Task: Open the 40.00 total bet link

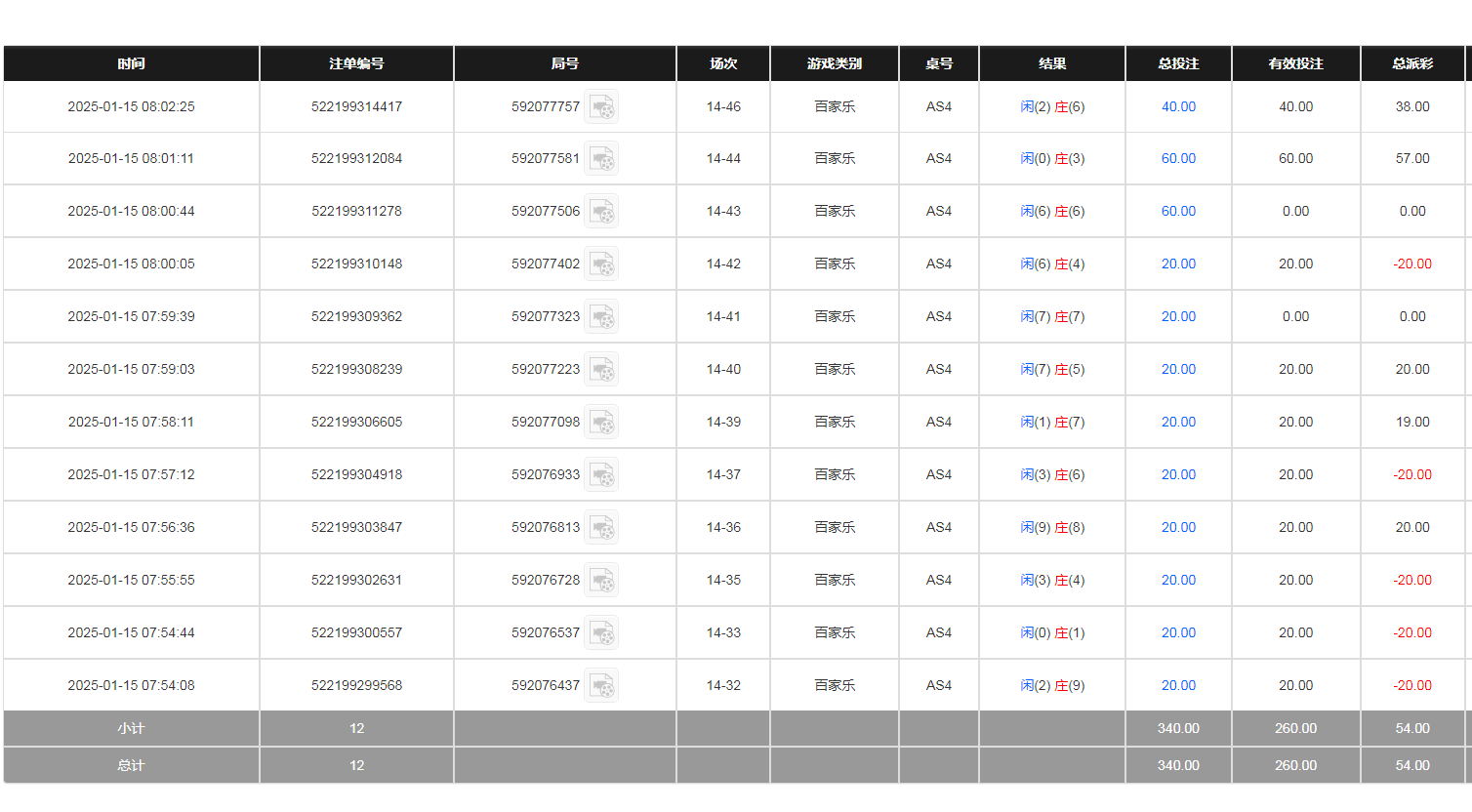Action: 1178,107
